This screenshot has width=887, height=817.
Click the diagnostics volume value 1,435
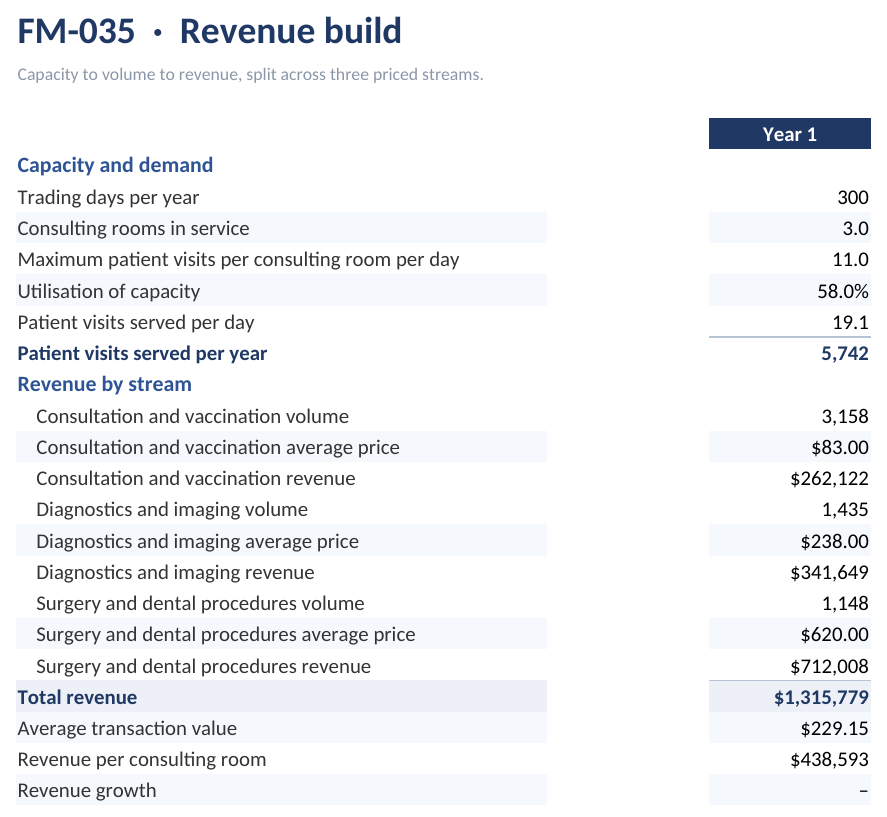[x=845, y=510]
